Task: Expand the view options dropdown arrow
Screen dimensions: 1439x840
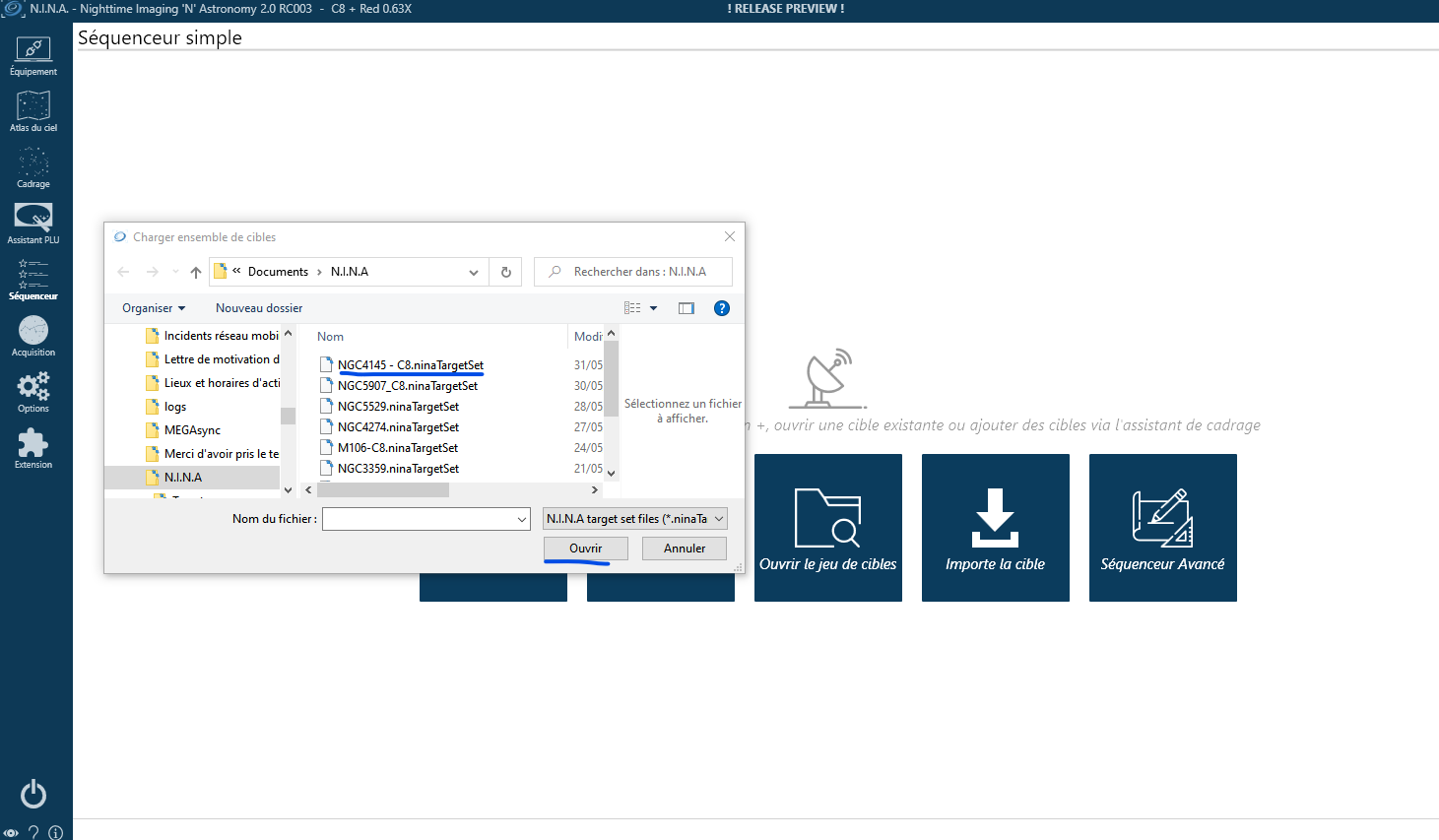Action: 653,308
